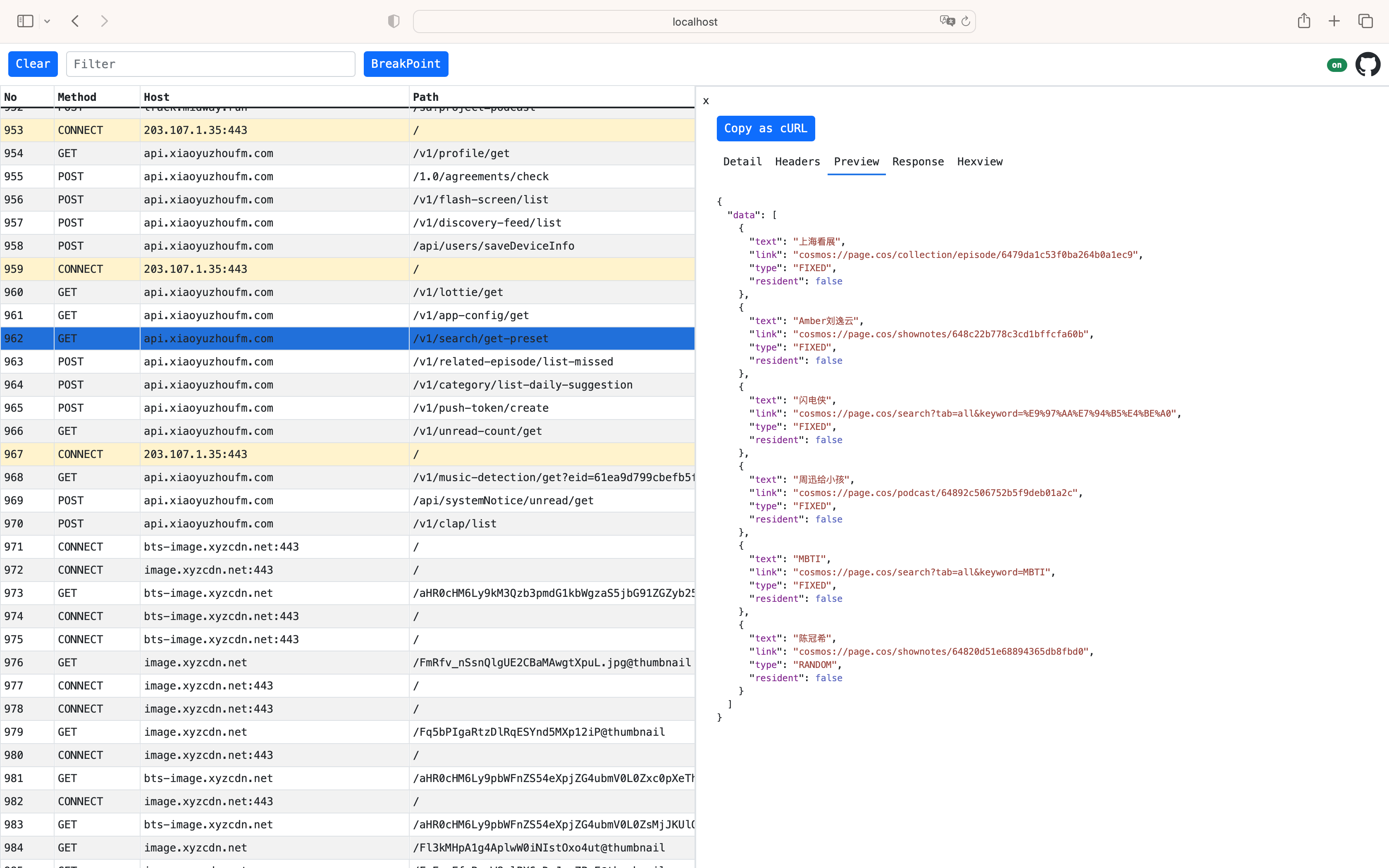Click the browser forward arrow

(104, 21)
